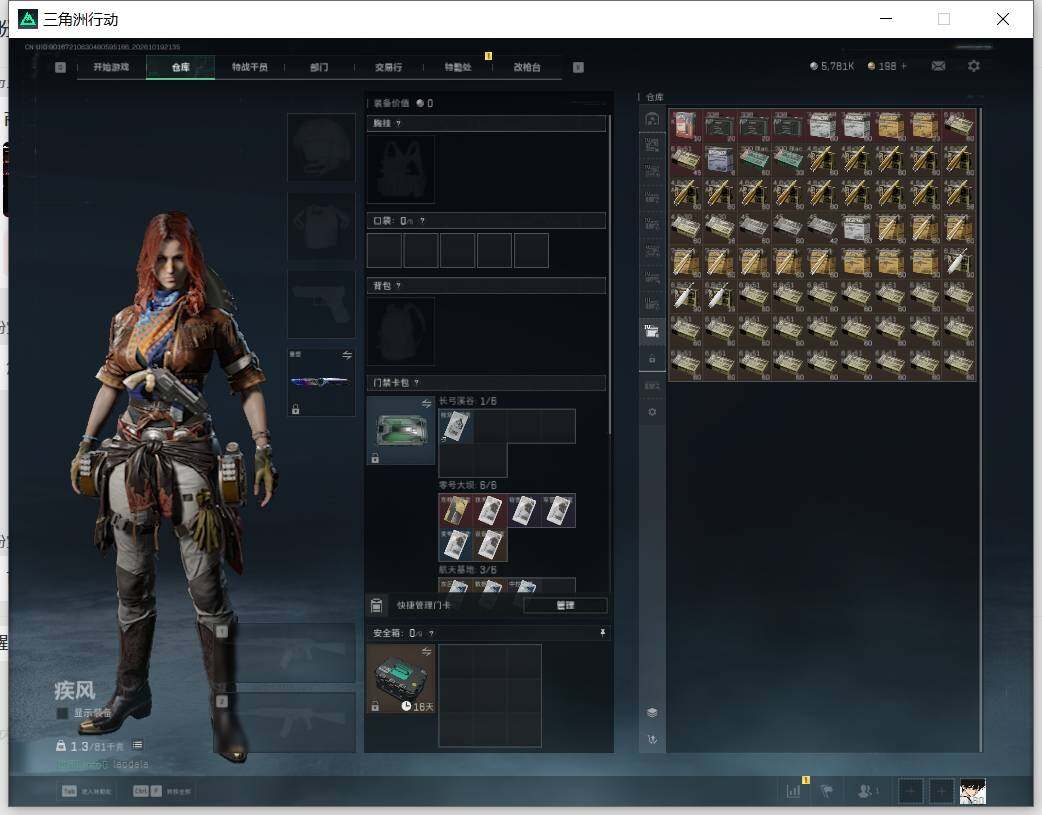Expand the 门禁卡包 section header
Viewport: 1042px width, 815px height.
(x=486, y=382)
